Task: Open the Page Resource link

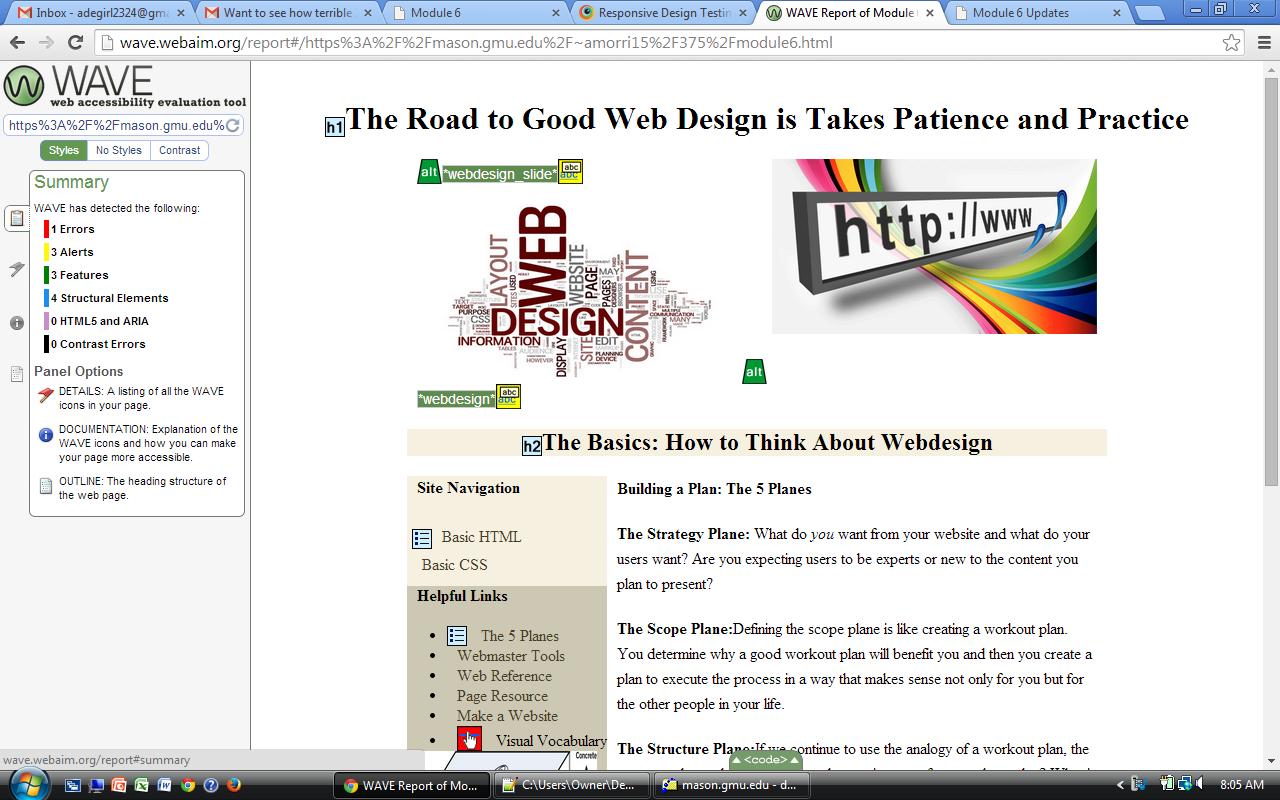Action: tap(502, 696)
